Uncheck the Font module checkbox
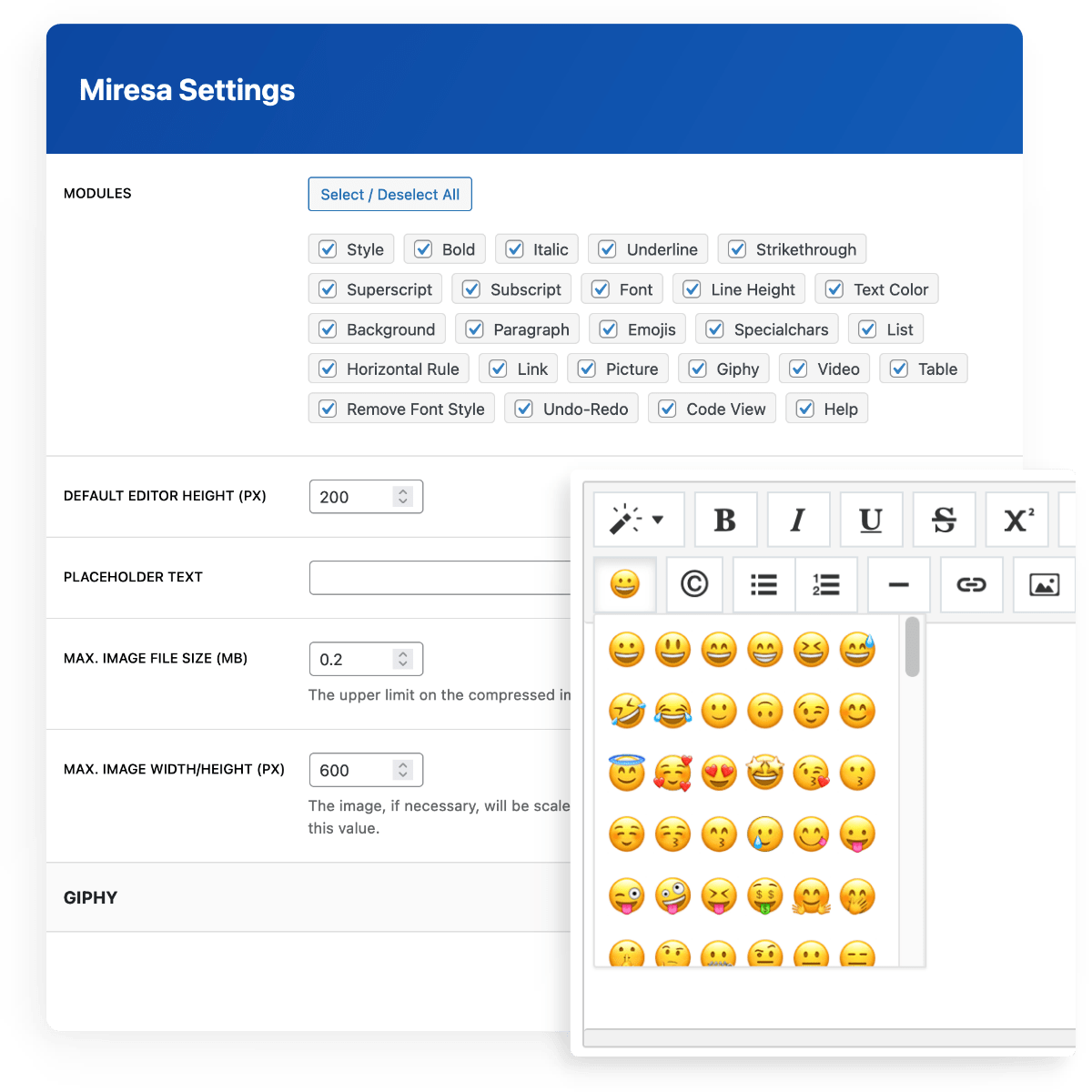The height and width of the screenshot is (1092, 1092). 601,289
